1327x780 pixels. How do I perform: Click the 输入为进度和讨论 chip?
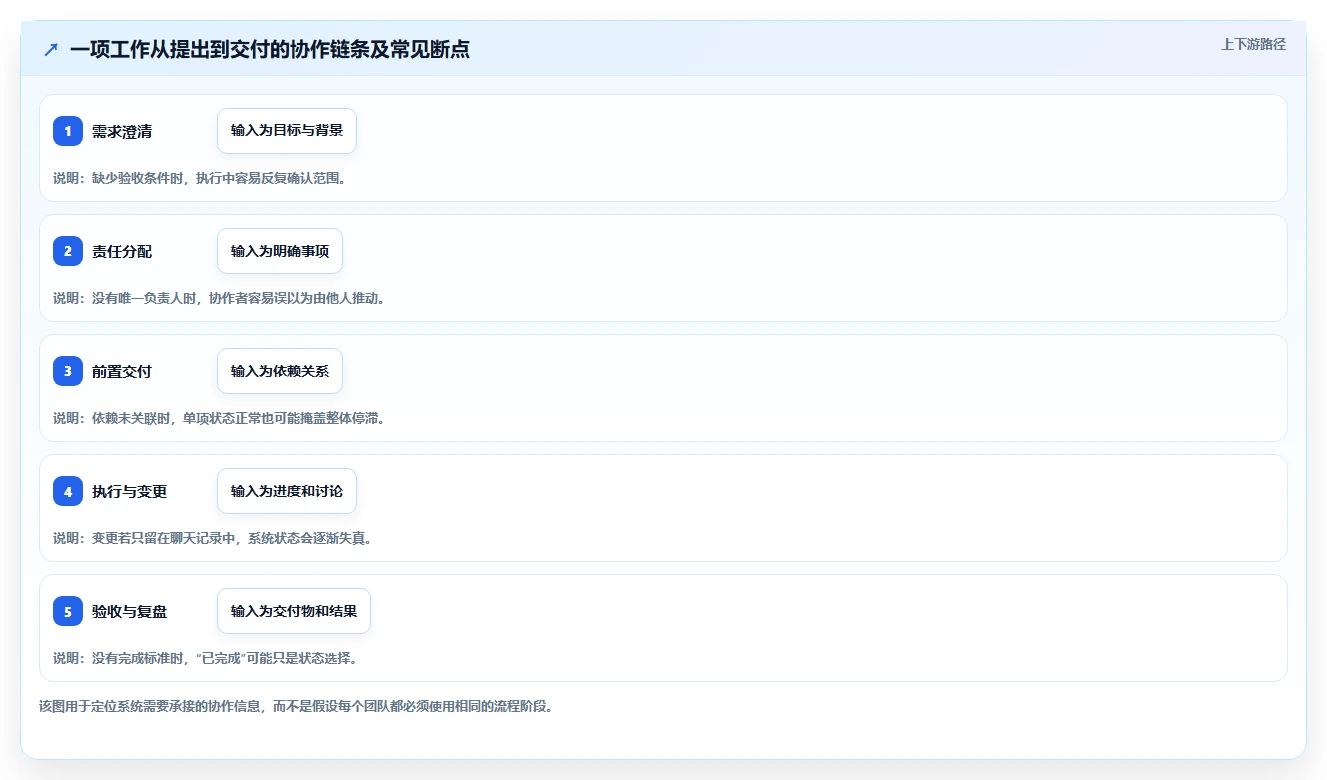pyautogui.click(x=287, y=491)
